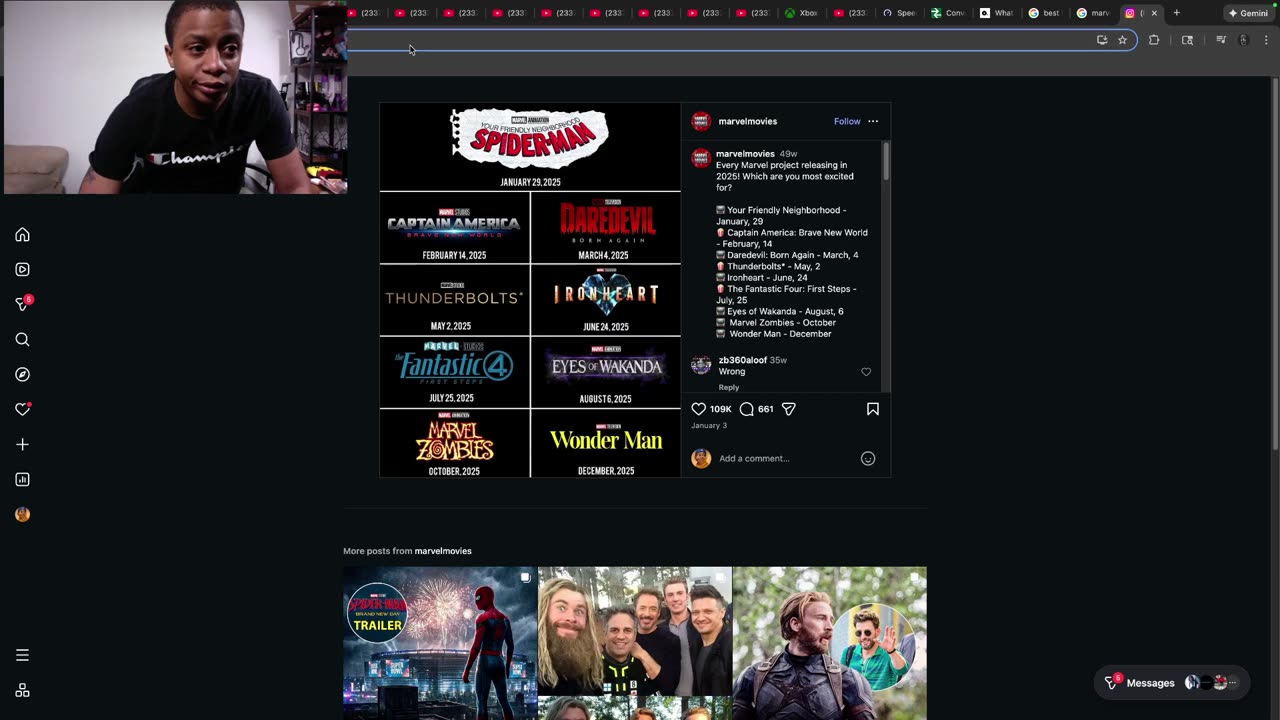
Task: Open the Spider-Man Brand New Day trailer post
Action: click(x=440, y=643)
